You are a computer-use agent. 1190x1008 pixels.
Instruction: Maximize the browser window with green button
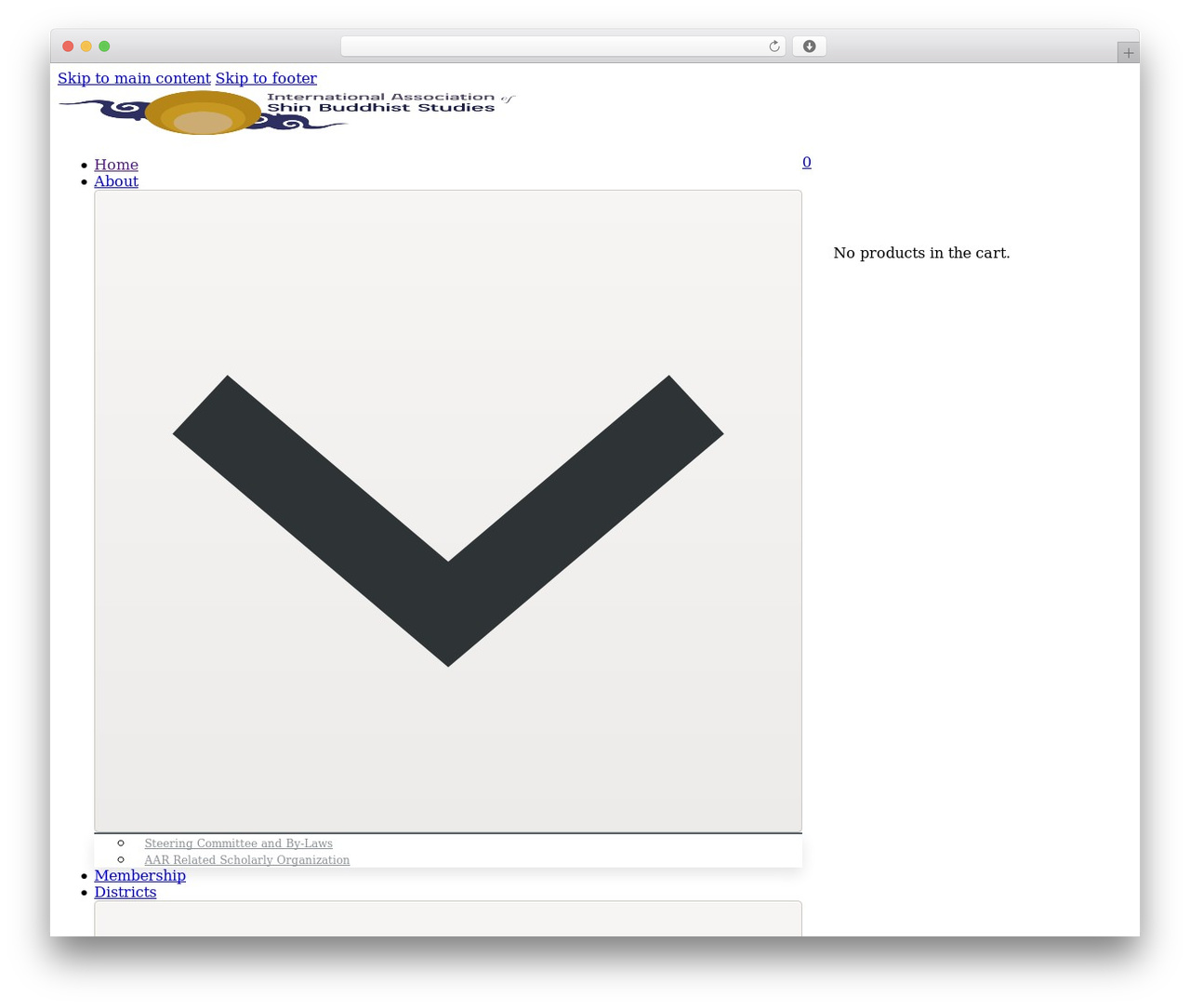point(104,46)
